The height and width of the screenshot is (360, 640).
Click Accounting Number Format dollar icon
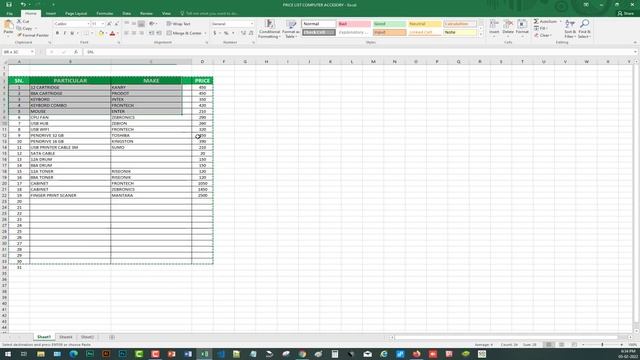tap(215, 33)
